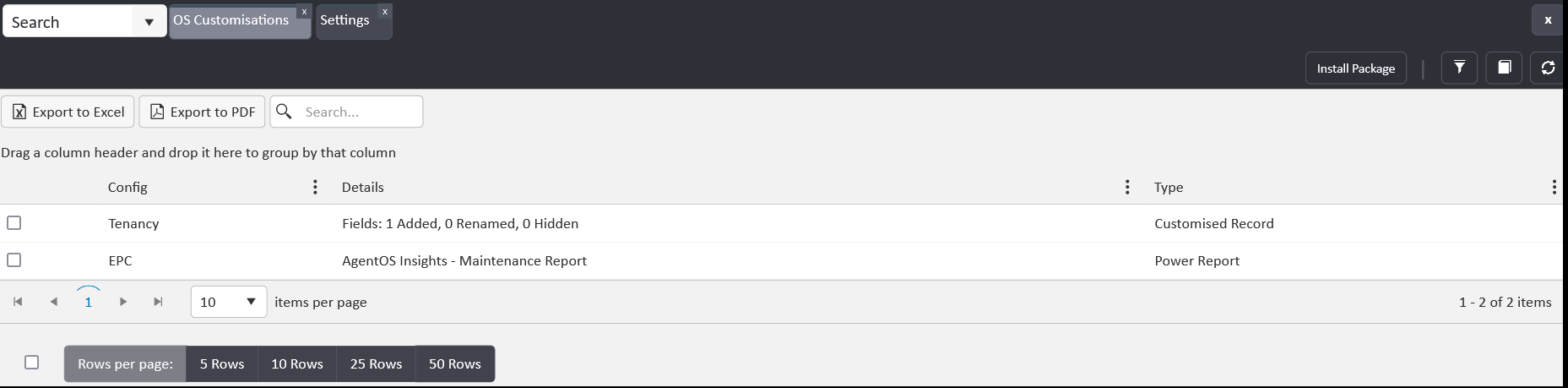Switch to the Settings tab

[345, 20]
